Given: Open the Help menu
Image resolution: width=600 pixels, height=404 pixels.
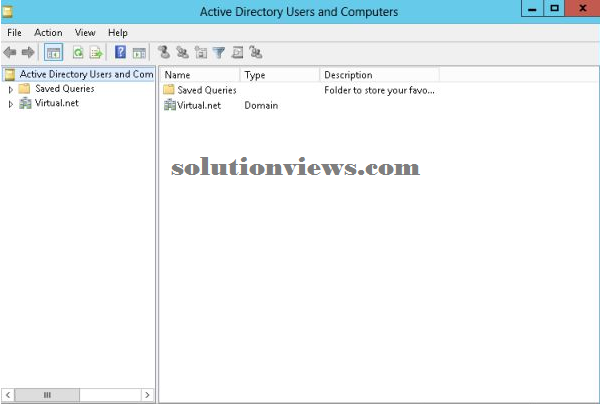Looking at the screenshot, I should (x=117, y=33).
